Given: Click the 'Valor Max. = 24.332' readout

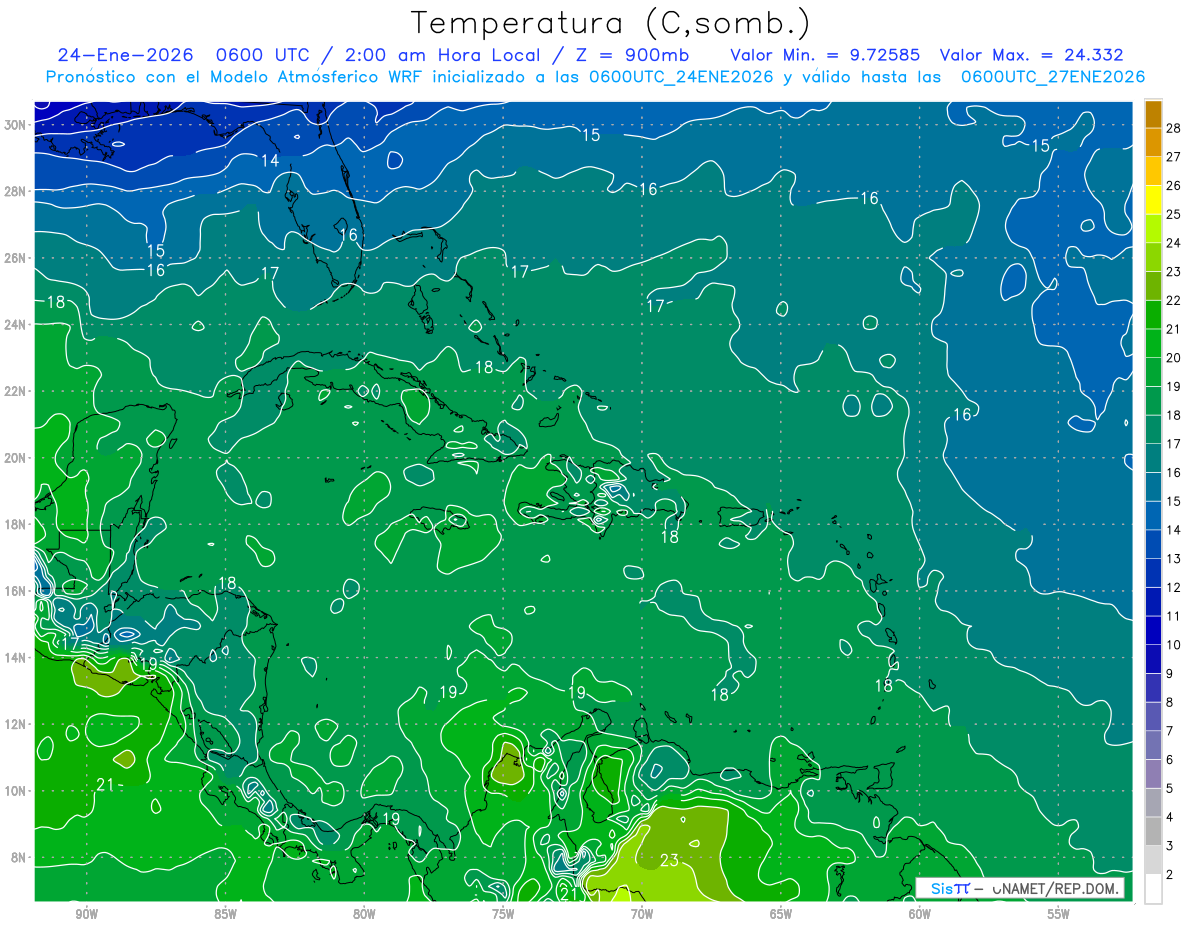Looking at the screenshot, I should 1034,56.
